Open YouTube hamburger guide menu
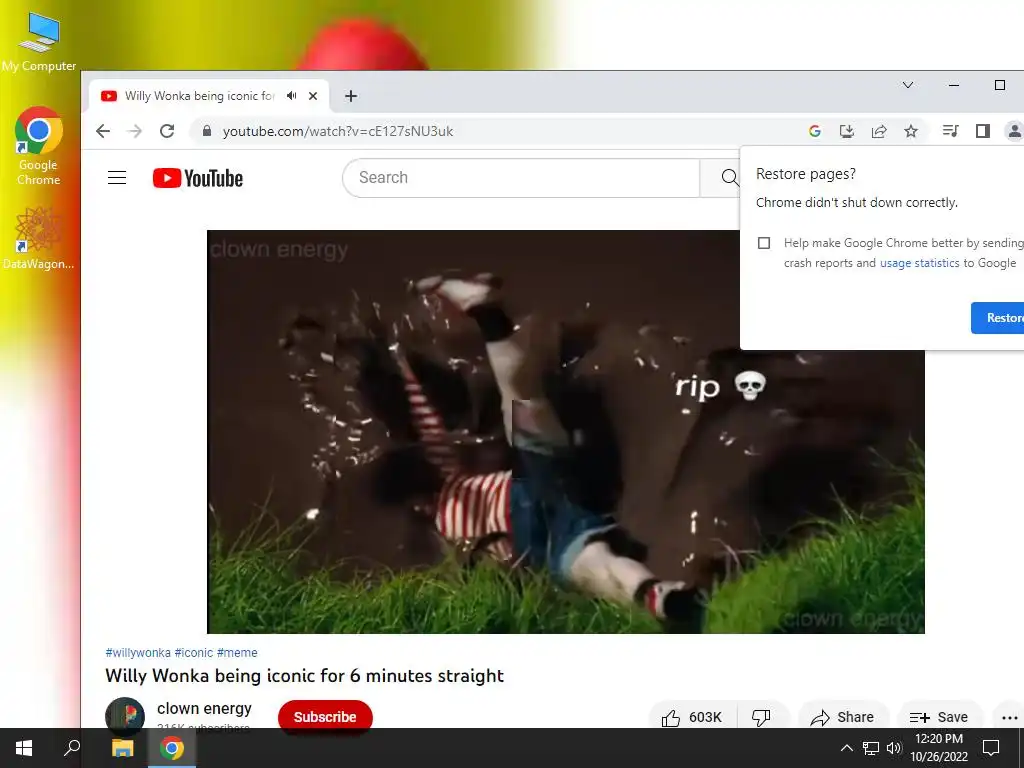The image size is (1024, 768). click(x=117, y=178)
